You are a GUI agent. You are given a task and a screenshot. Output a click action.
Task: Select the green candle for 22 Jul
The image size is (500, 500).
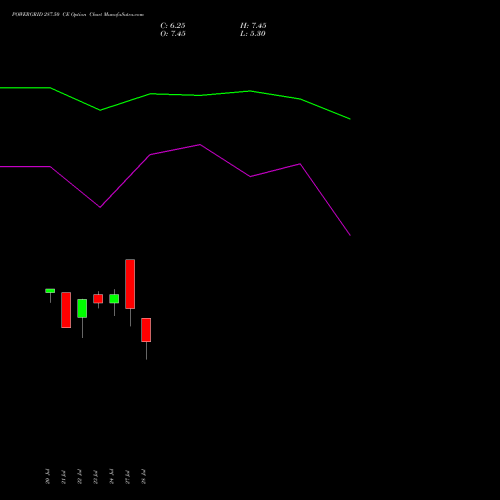pos(82,308)
